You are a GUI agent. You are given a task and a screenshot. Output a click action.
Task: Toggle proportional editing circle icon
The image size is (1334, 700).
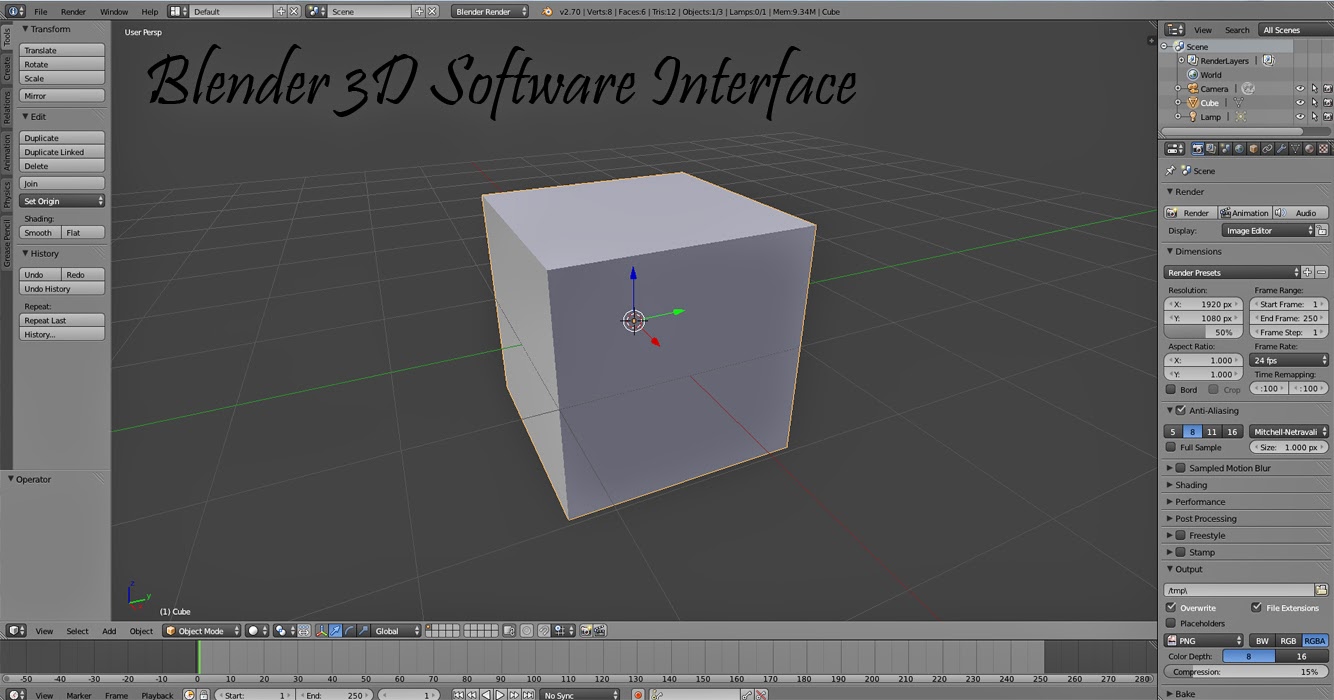click(526, 631)
